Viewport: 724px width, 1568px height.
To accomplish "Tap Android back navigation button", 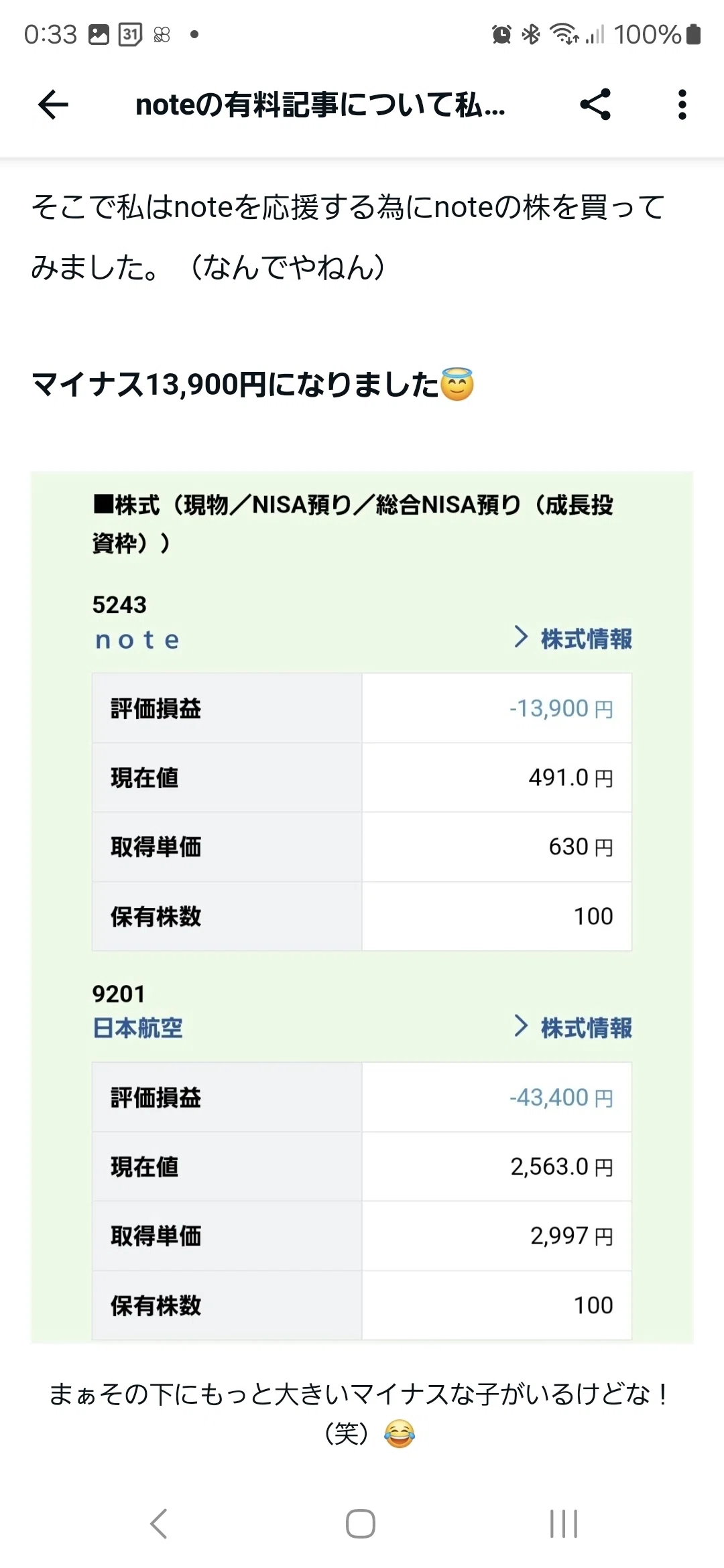I will pos(159,1524).
